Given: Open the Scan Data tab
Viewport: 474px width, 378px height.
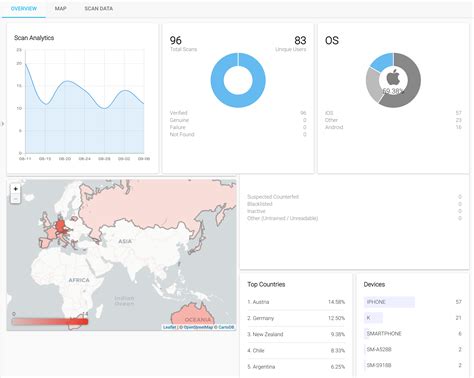Looking at the screenshot, I should coord(99,8).
